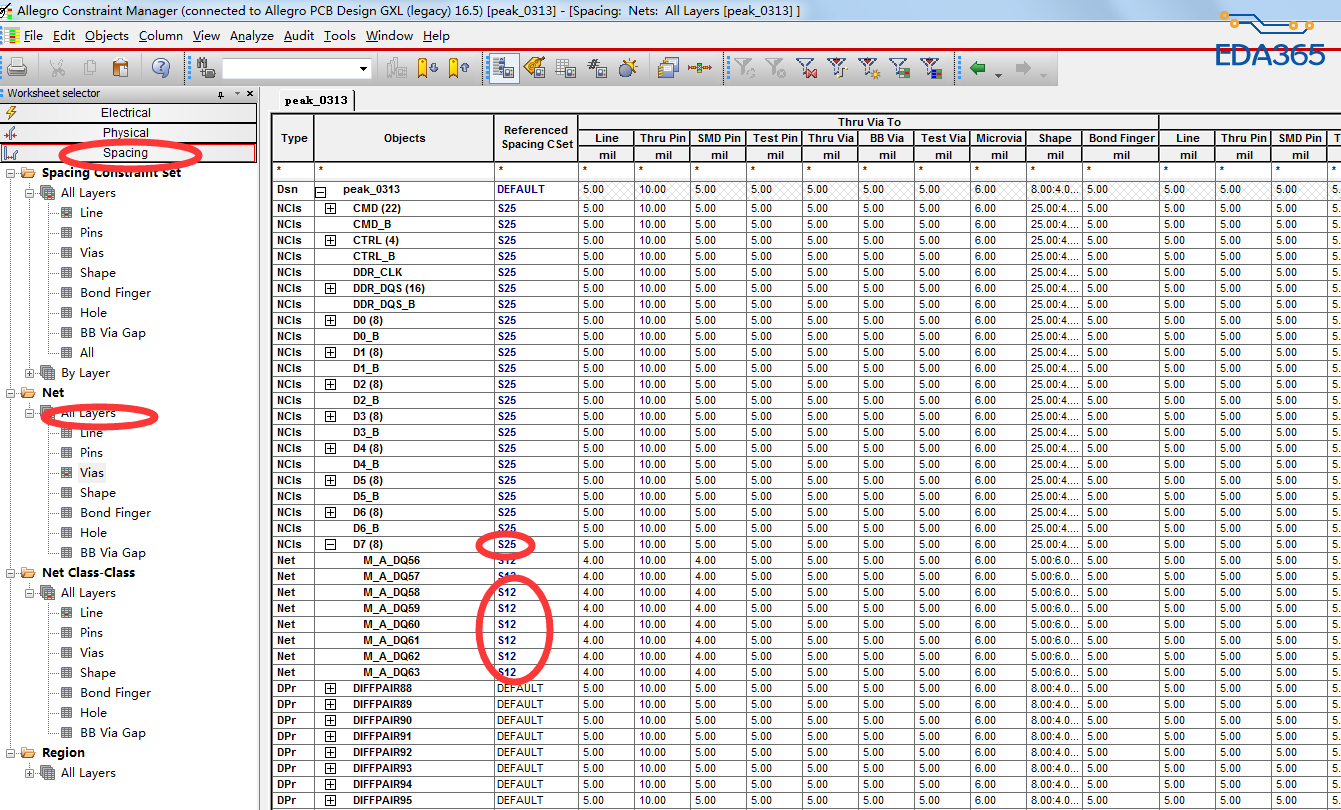Collapse the D7 (8) net class row

pos(330,544)
